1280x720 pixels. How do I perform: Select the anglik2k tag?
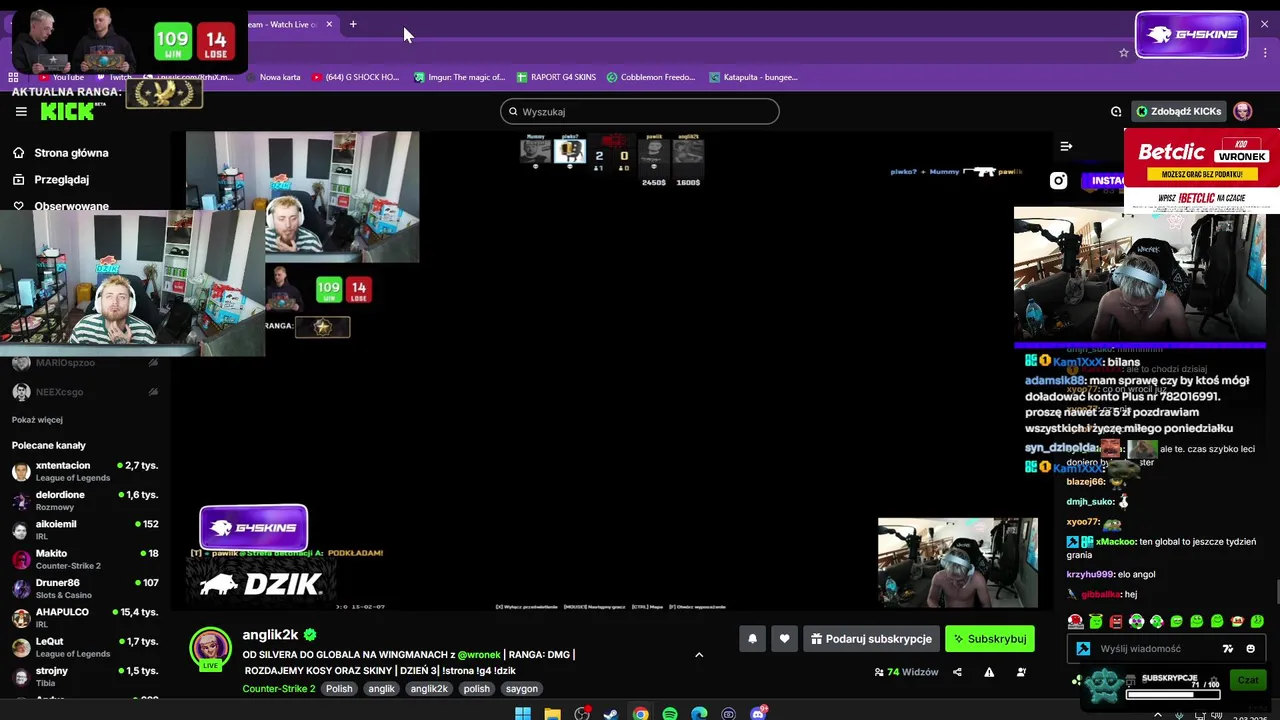tap(429, 689)
